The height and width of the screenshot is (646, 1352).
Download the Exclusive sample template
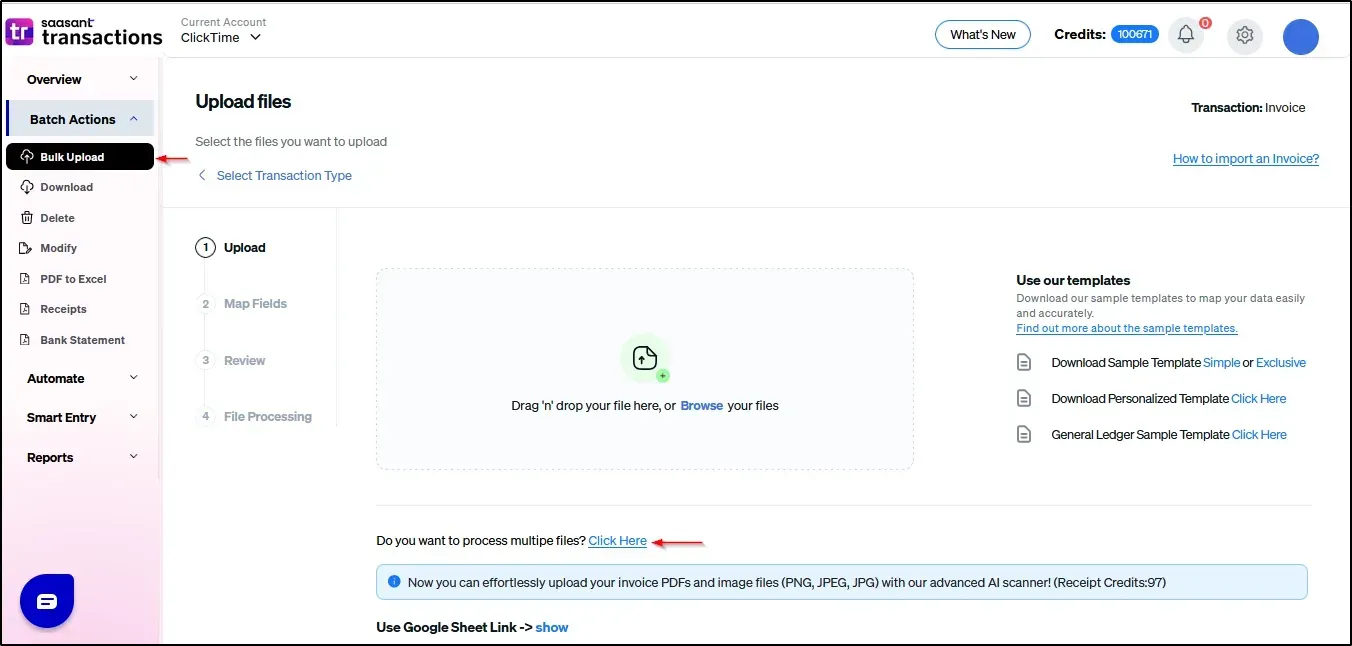click(1281, 363)
